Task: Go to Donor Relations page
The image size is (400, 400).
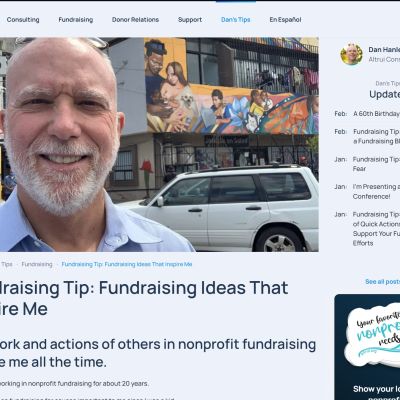Action: click(135, 20)
